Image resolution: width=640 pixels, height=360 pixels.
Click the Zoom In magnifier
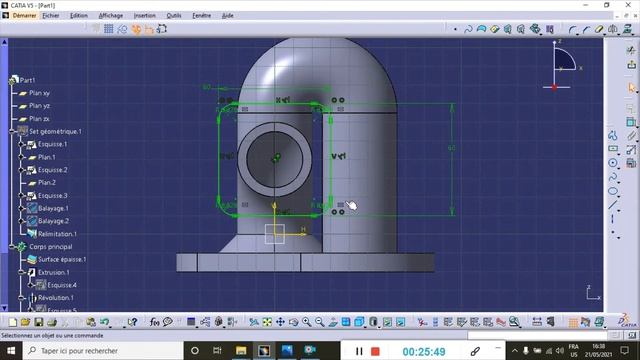307,322
